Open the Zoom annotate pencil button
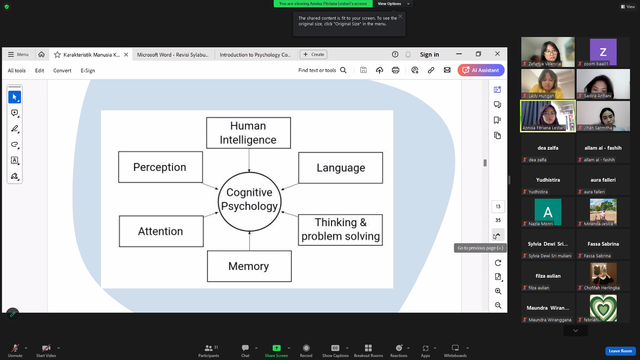640x360 pixels. [13, 314]
